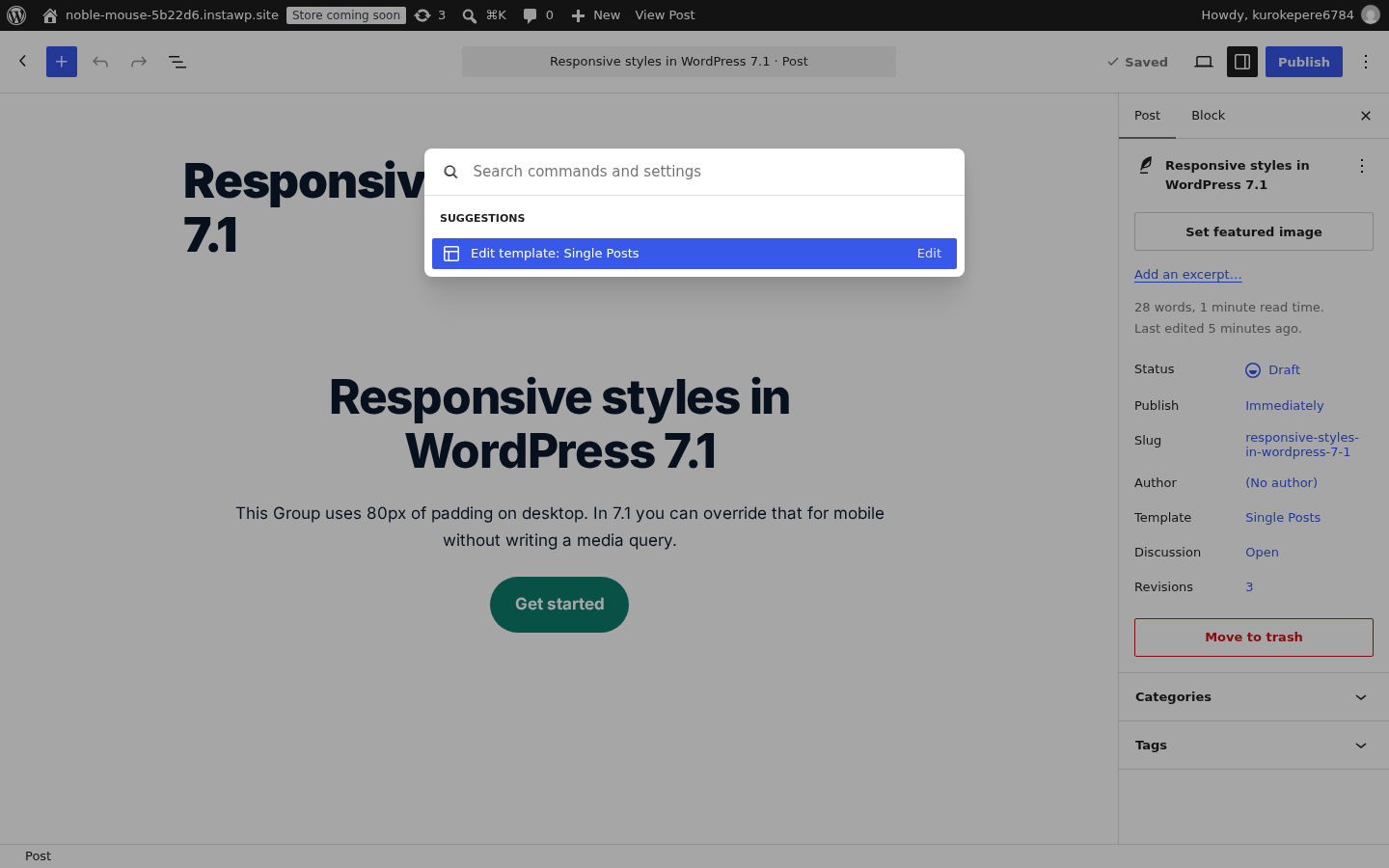Click View Post in admin bar
1389x868 pixels.
(665, 15)
